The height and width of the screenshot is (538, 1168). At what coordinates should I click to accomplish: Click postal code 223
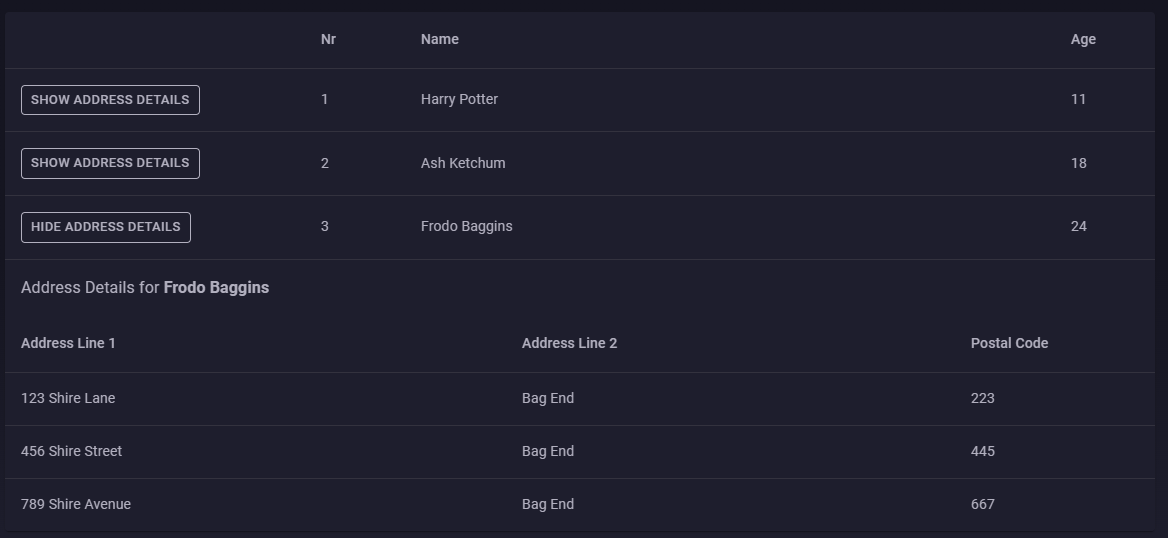[983, 399]
